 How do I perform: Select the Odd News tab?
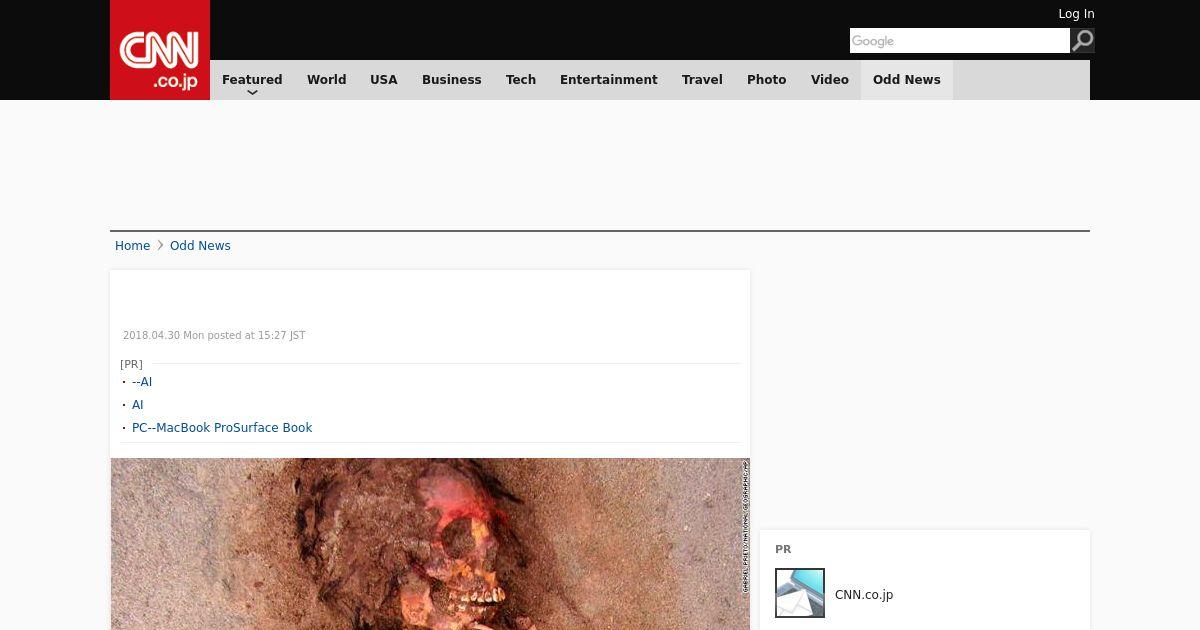click(907, 80)
